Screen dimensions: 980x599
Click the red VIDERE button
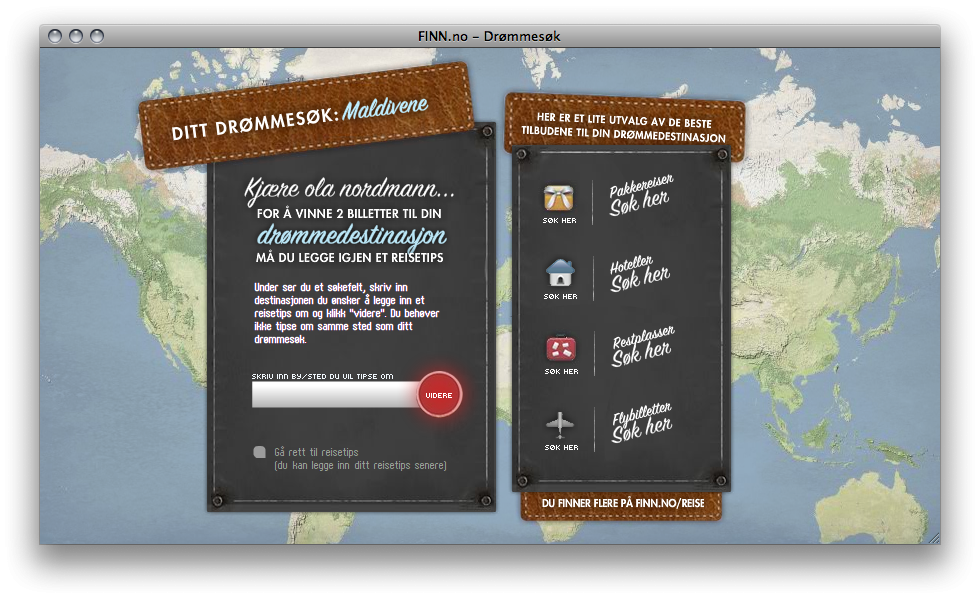pyautogui.click(x=439, y=395)
